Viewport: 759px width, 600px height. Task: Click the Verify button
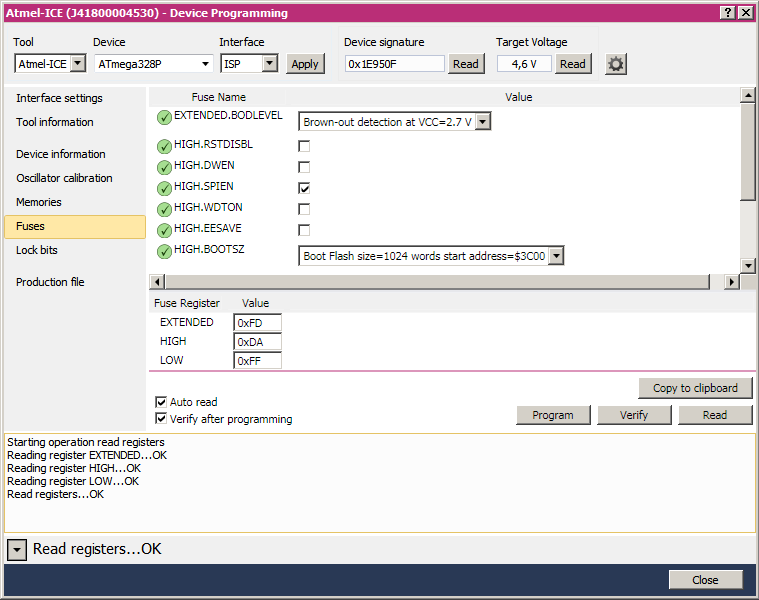[x=634, y=415]
